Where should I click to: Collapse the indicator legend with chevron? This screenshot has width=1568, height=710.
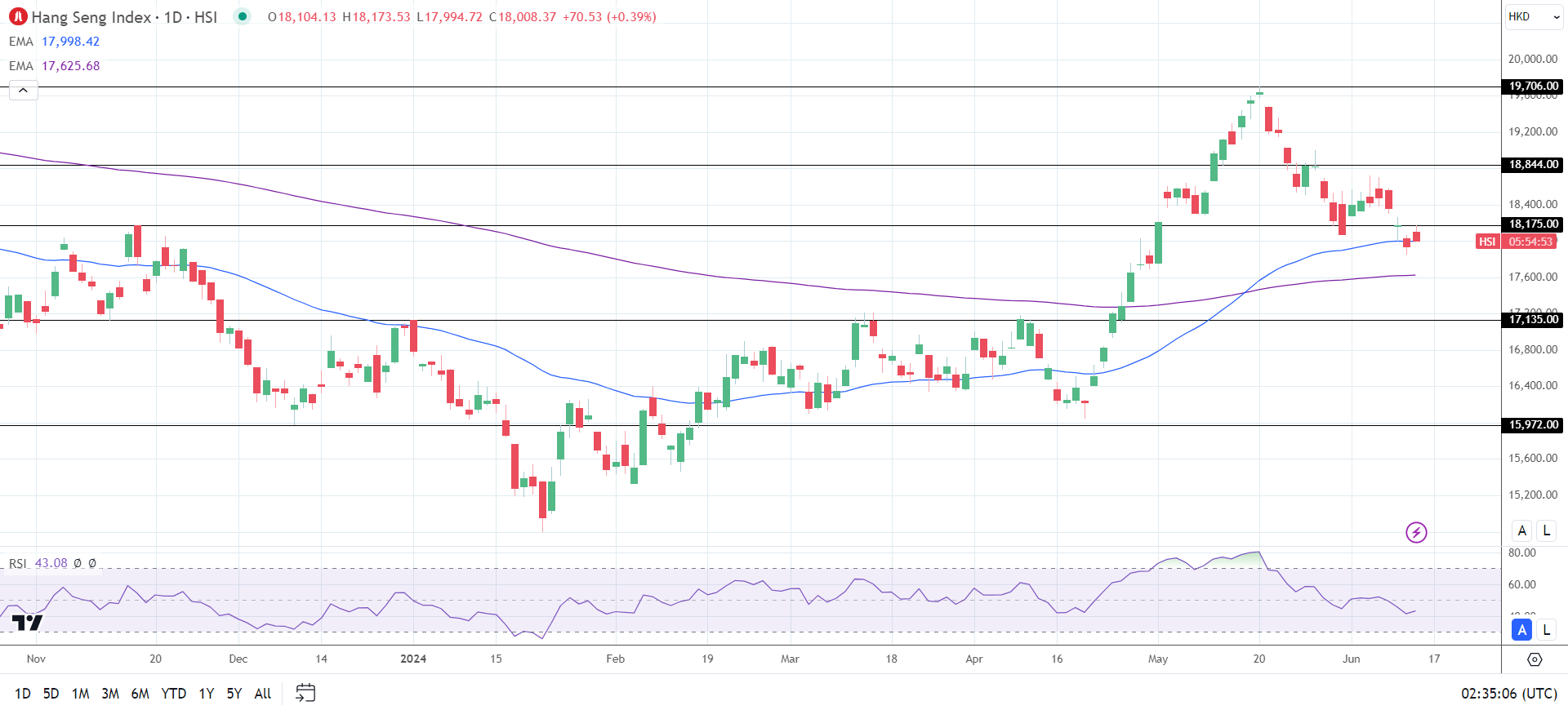coord(24,91)
